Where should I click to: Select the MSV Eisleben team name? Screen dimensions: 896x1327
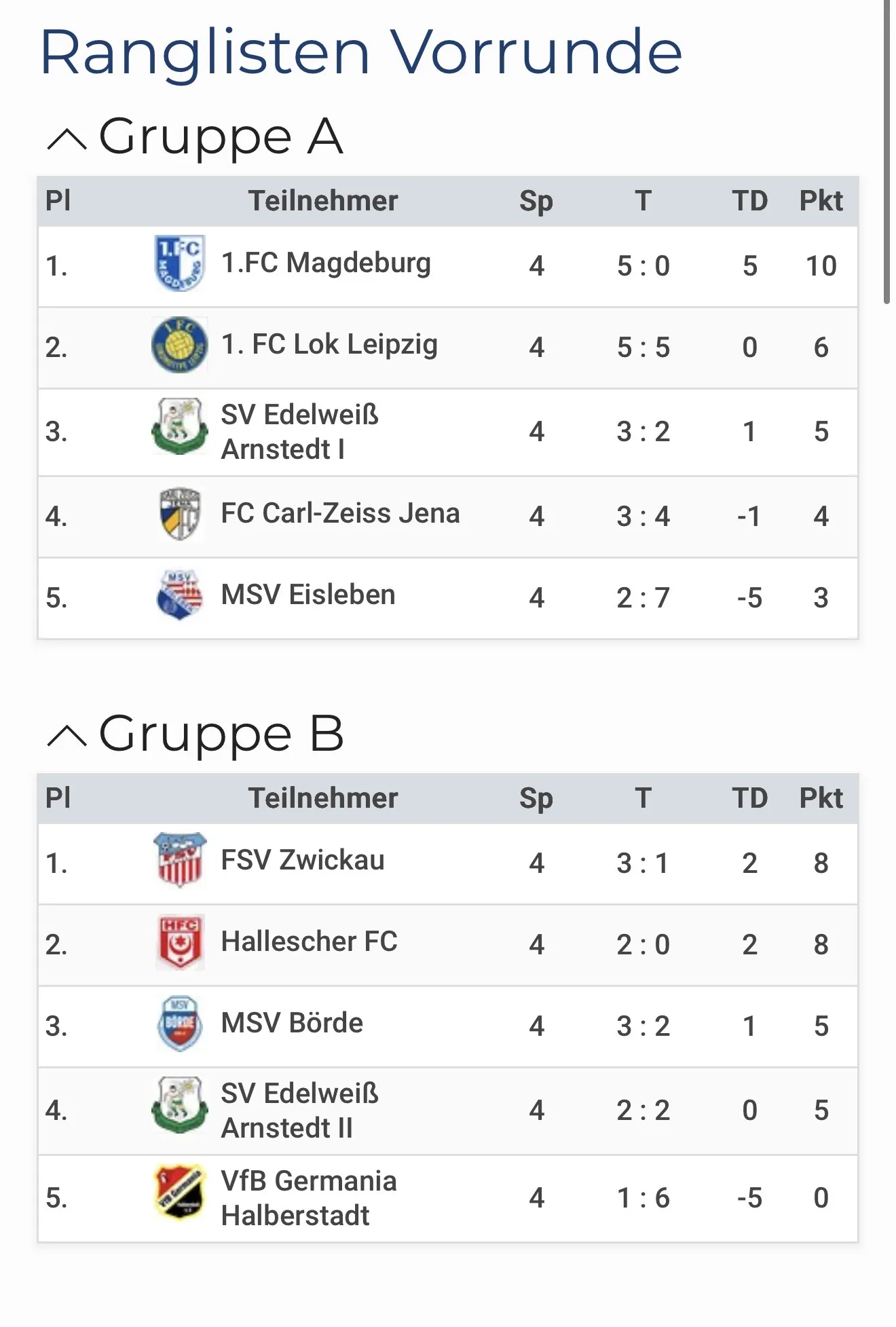point(308,595)
